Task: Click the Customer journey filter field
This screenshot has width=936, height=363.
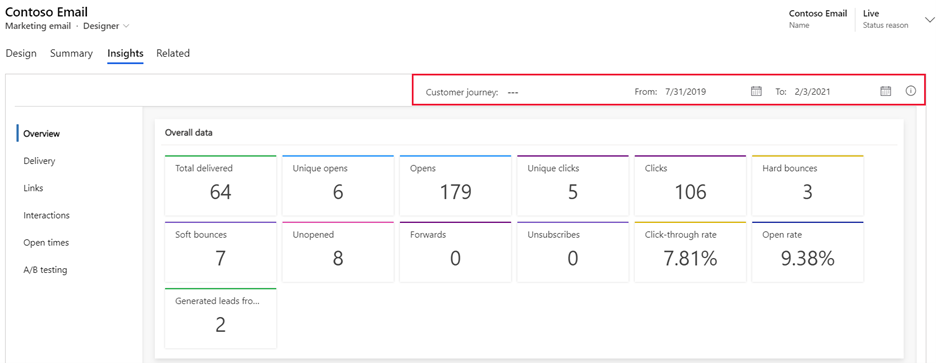Action: pos(513,93)
